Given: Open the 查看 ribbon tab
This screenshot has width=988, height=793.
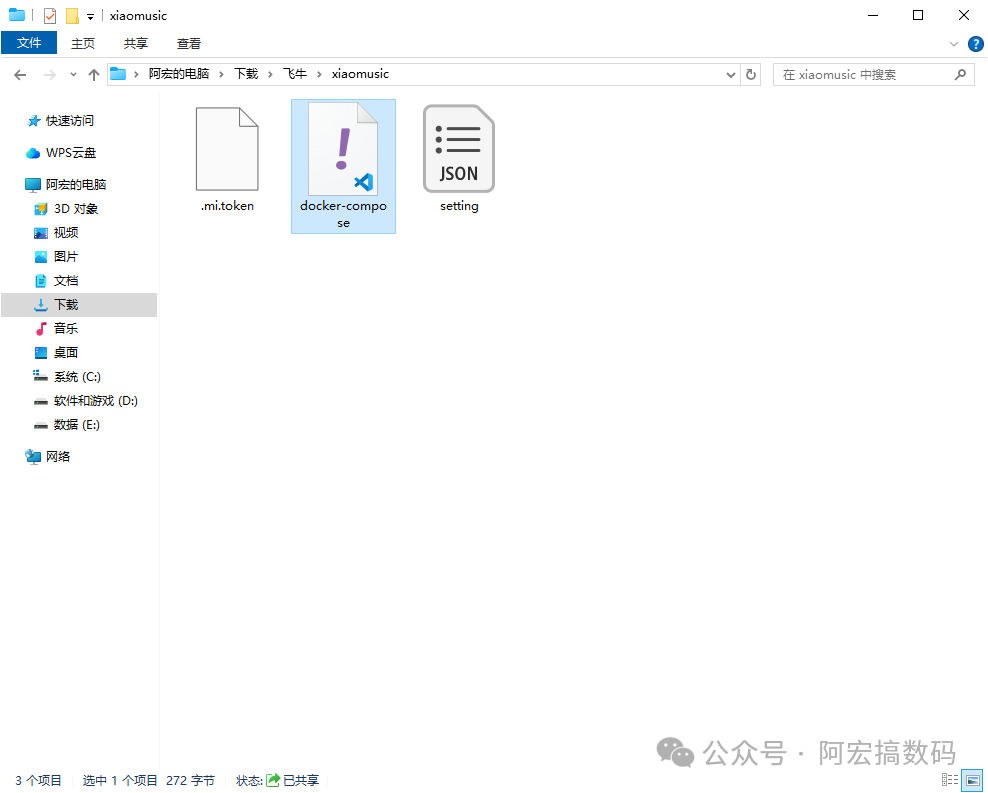Looking at the screenshot, I should click(188, 43).
